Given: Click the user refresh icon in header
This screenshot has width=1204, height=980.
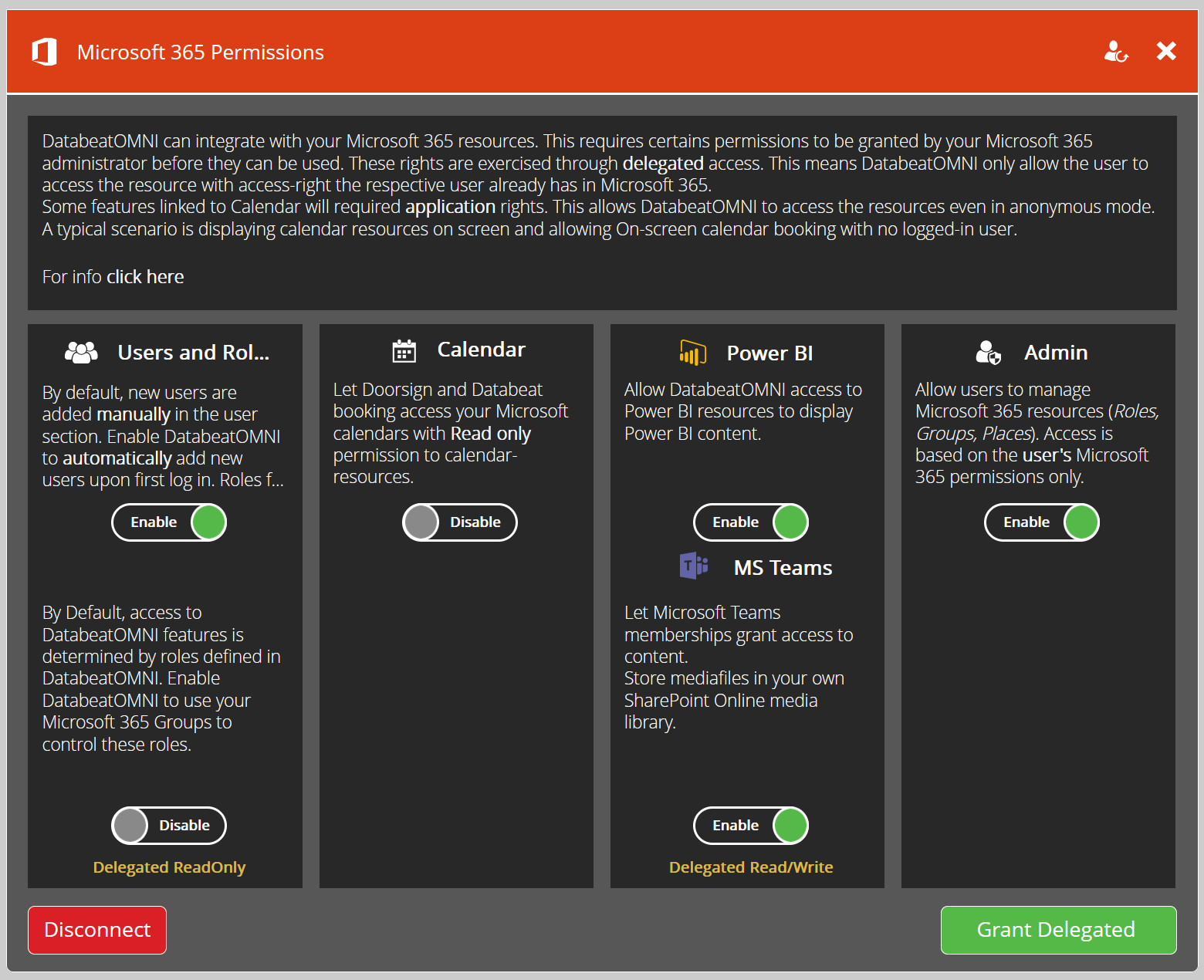Looking at the screenshot, I should click(1116, 52).
